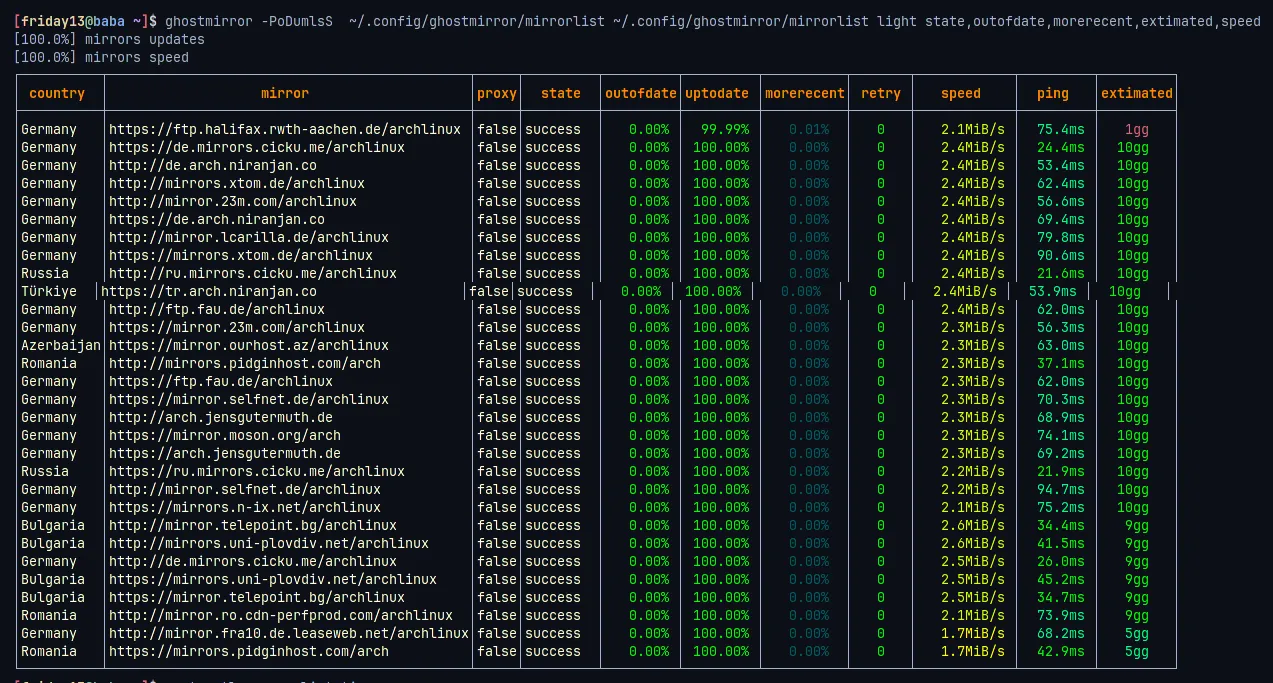The width and height of the screenshot is (1273, 683).
Task: Select the https://ru.mirrors.cicku.me/archlinux URL
Action: click(x=257, y=471)
